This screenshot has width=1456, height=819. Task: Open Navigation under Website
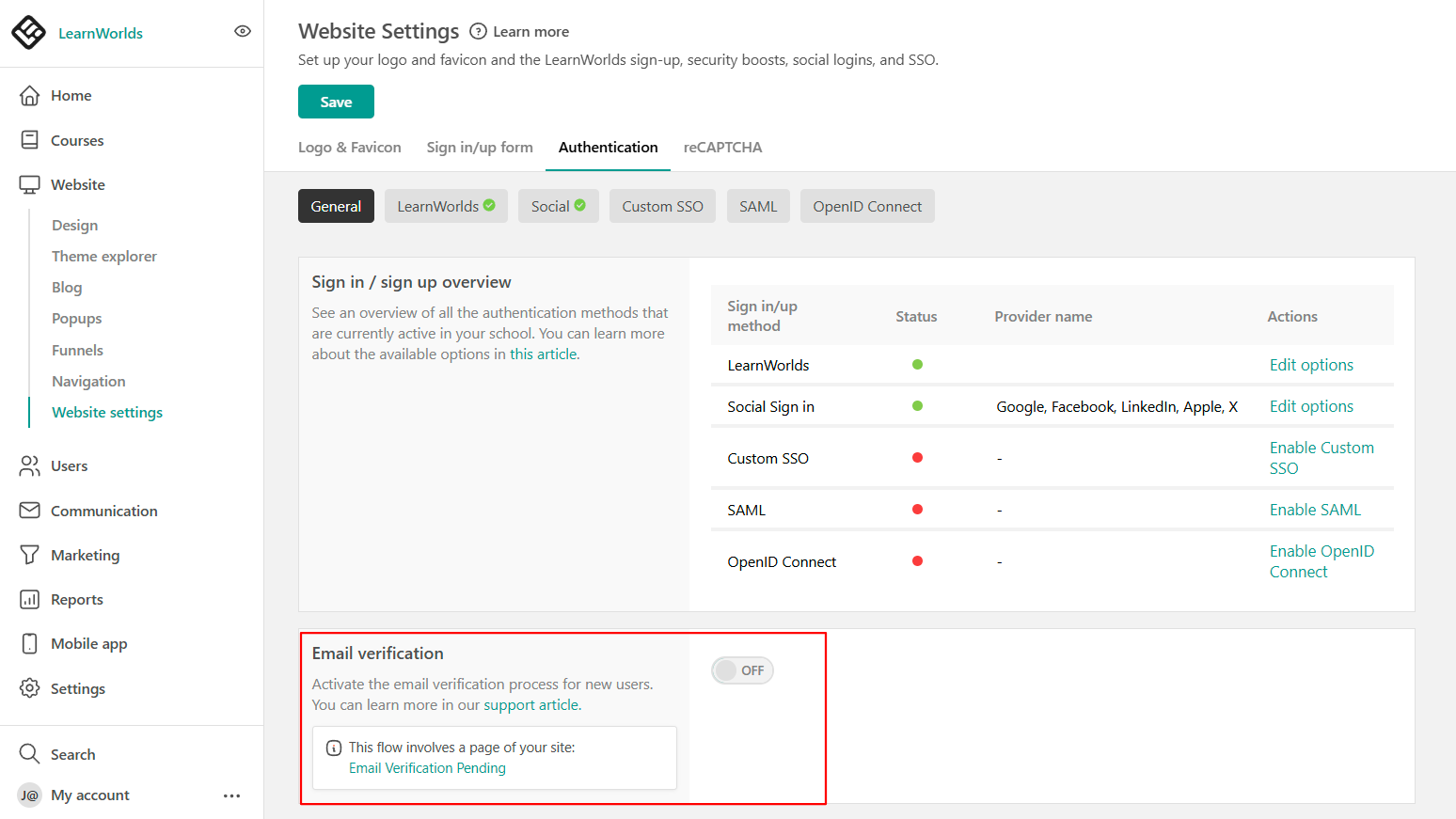tap(88, 382)
